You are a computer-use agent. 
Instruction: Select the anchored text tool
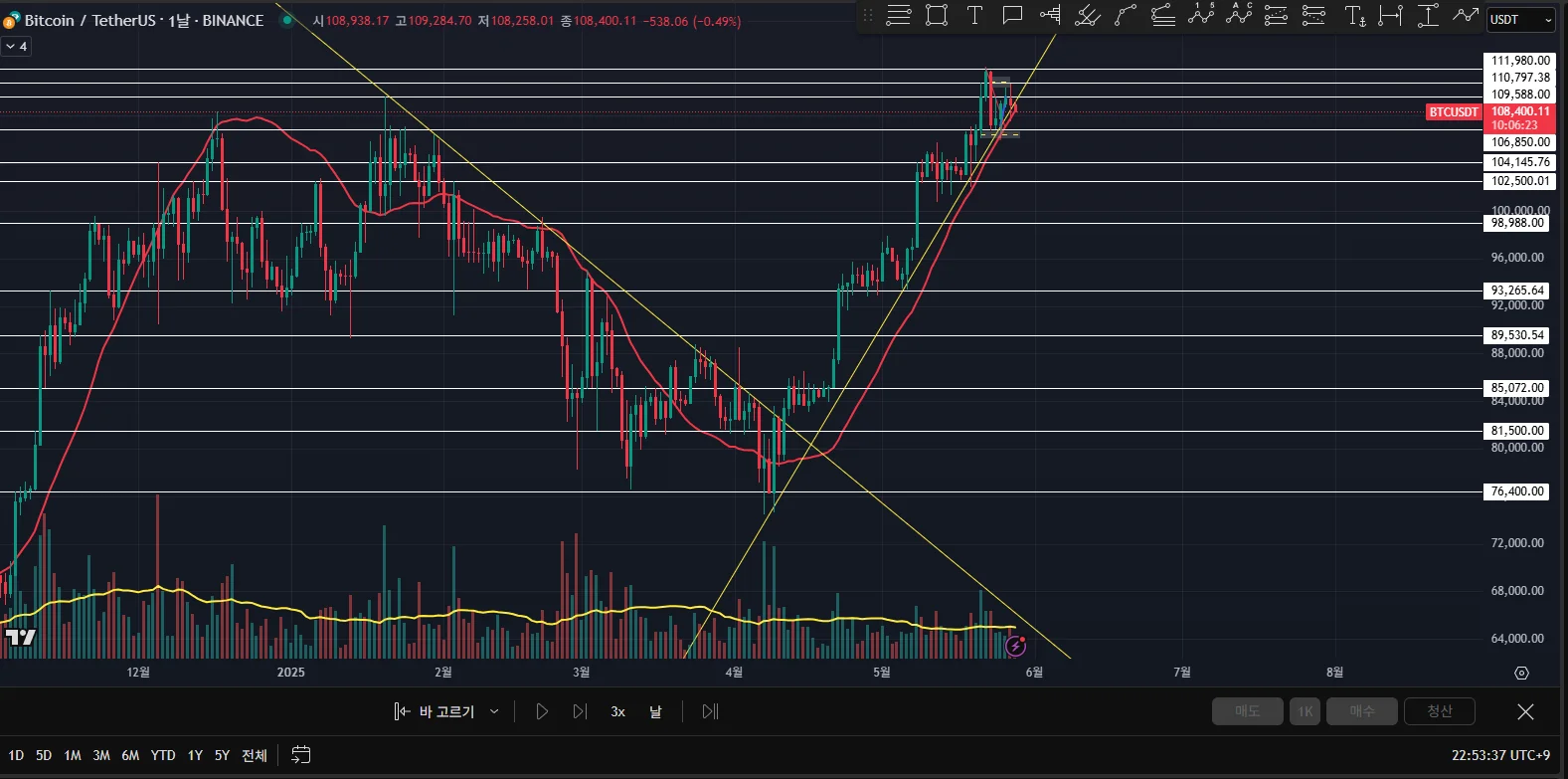(1354, 15)
